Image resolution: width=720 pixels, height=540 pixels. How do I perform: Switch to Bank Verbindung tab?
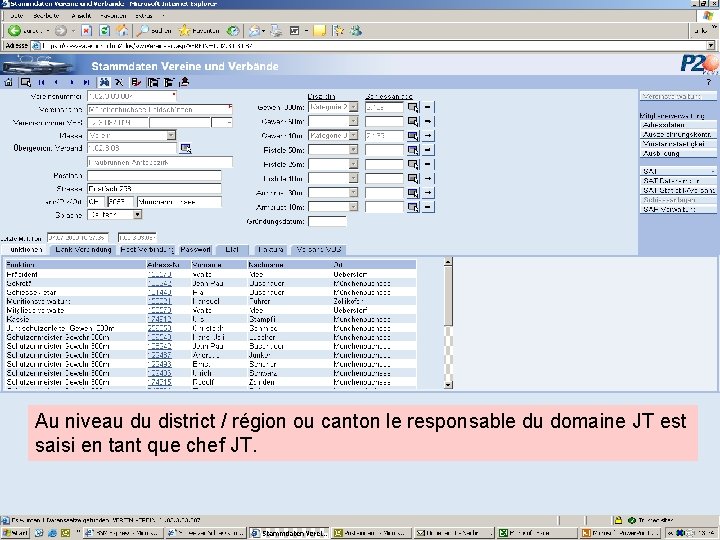point(83,250)
